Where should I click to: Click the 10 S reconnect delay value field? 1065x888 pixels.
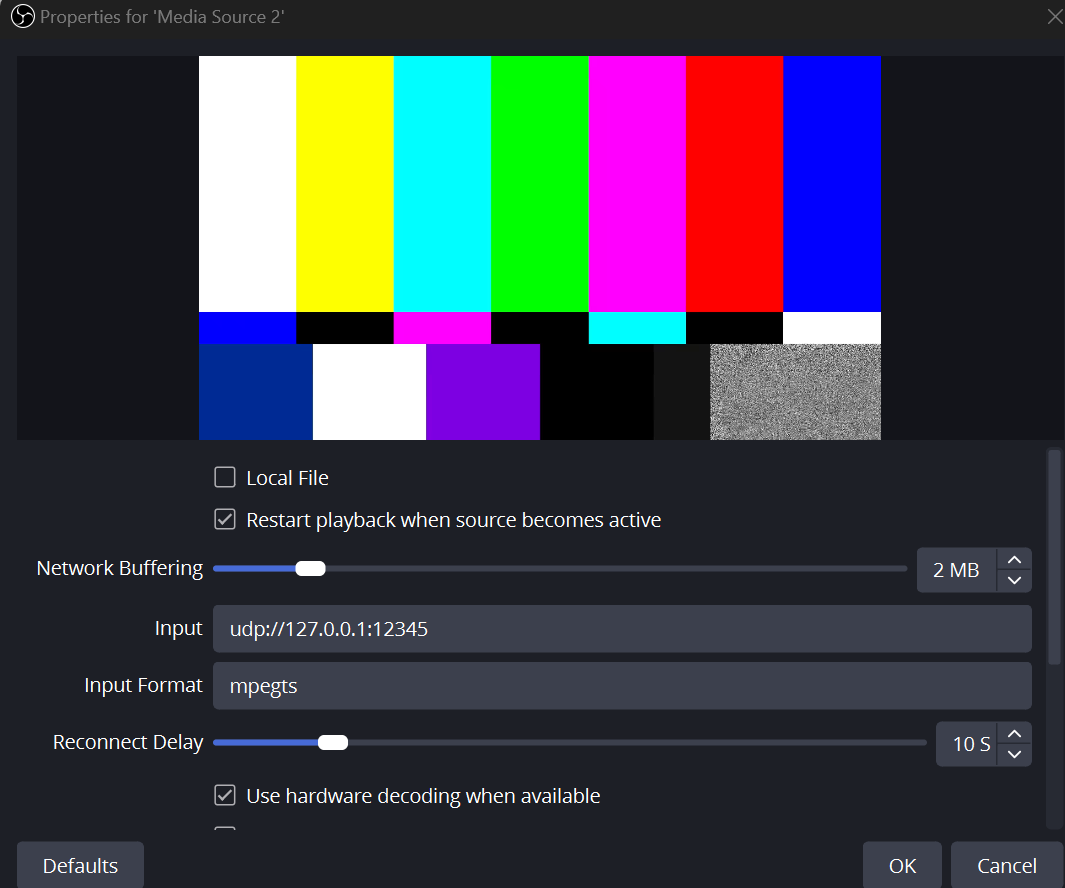(x=967, y=744)
